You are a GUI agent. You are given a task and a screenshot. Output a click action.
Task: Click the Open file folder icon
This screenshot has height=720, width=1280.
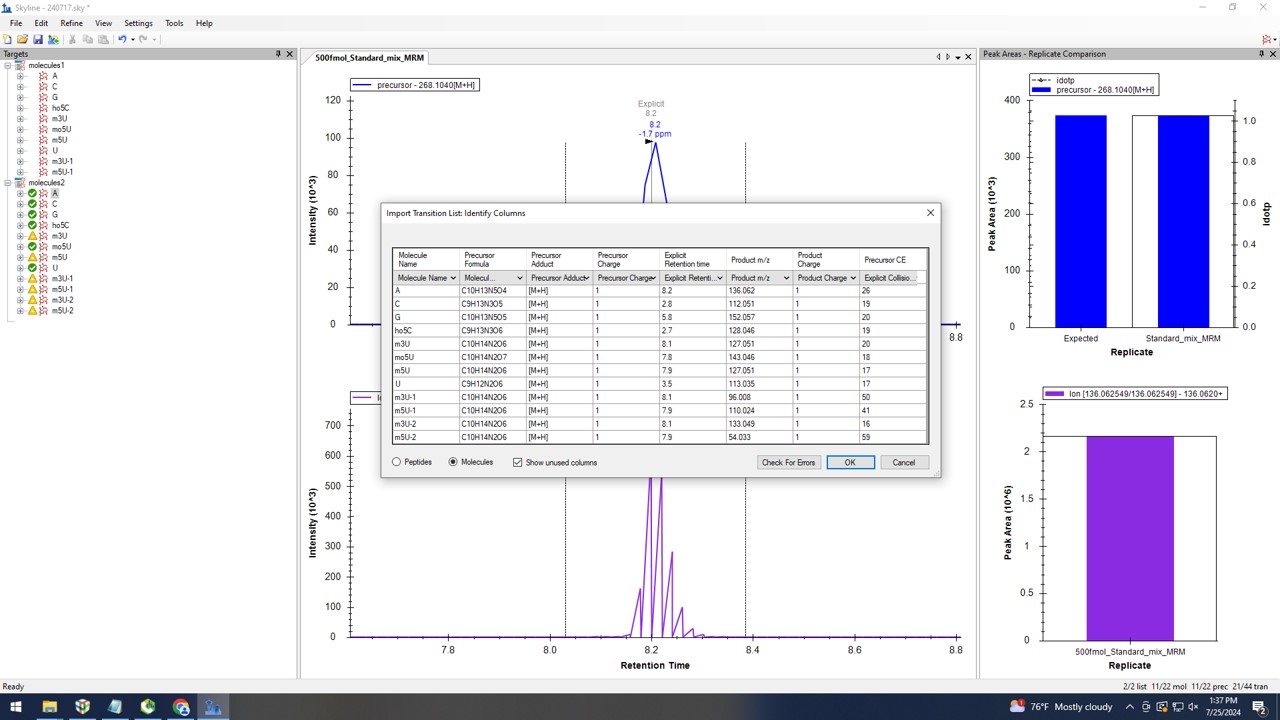click(x=22, y=39)
